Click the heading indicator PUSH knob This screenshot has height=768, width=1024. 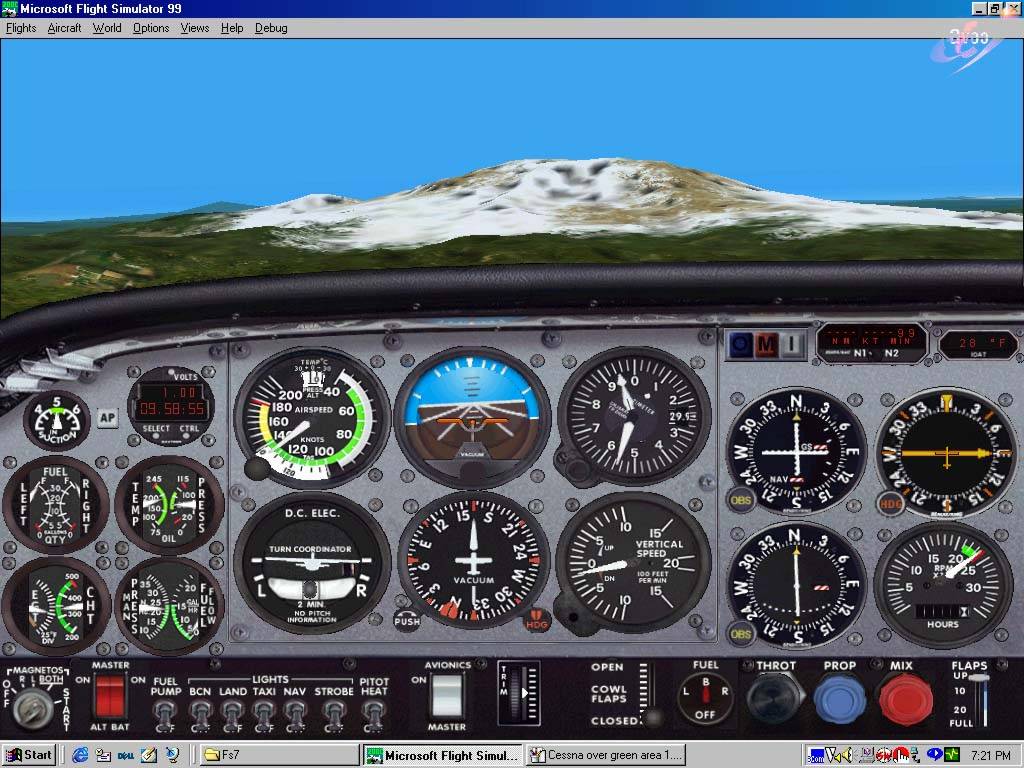(x=407, y=620)
